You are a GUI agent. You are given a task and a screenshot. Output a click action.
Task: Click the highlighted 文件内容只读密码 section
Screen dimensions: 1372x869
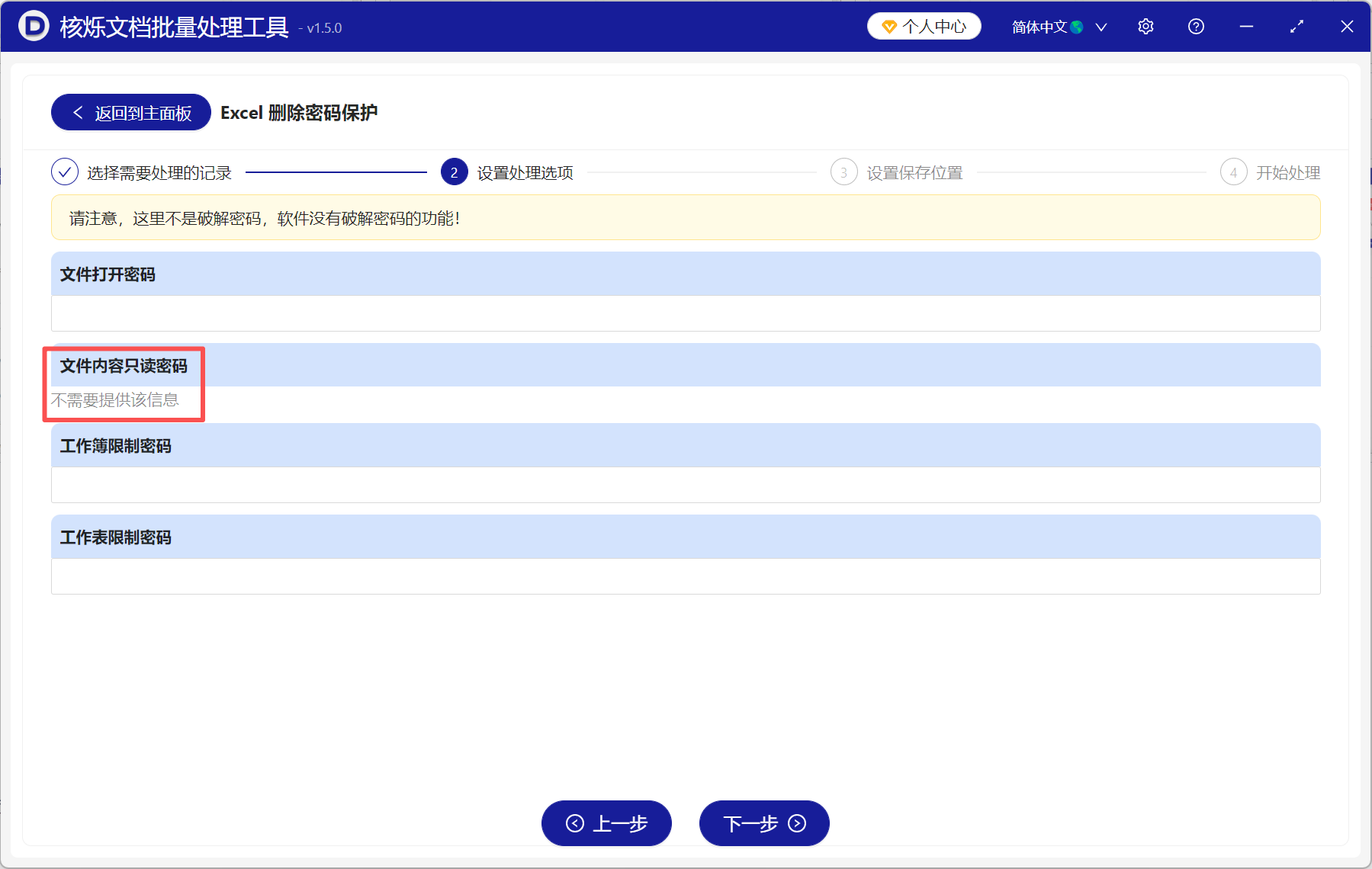(124, 383)
